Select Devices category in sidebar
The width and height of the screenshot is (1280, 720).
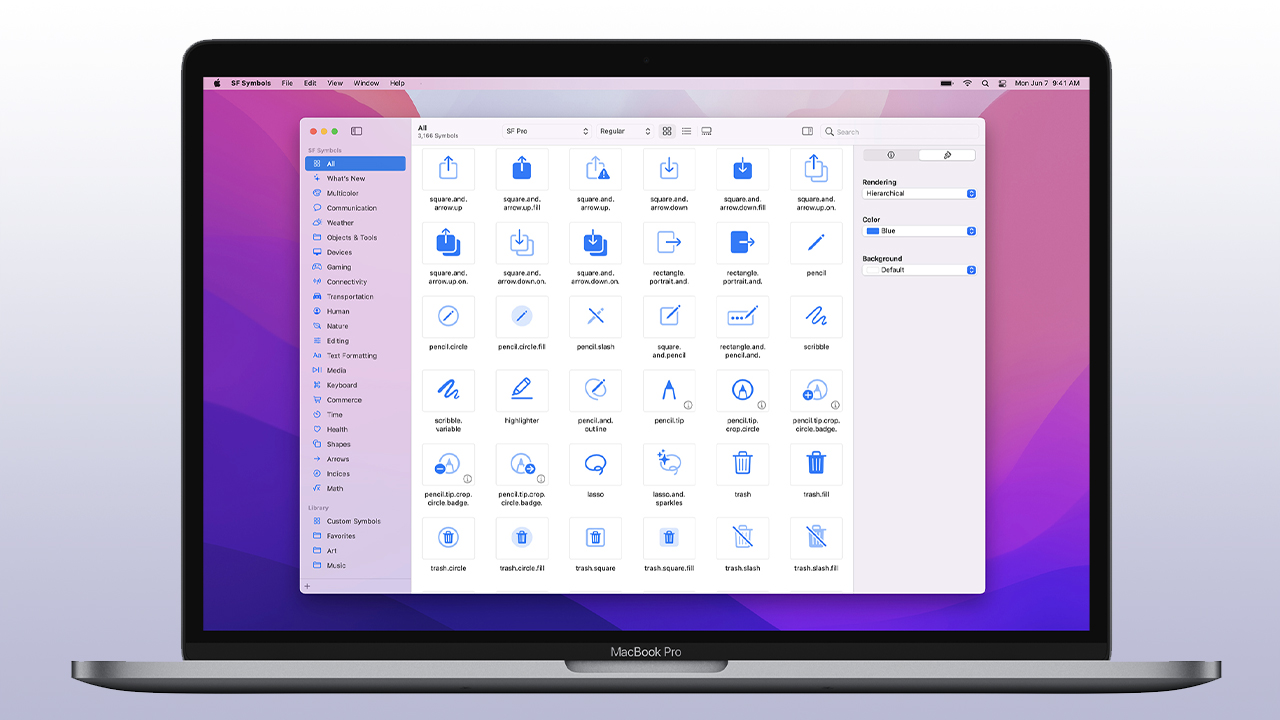pos(355,252)
